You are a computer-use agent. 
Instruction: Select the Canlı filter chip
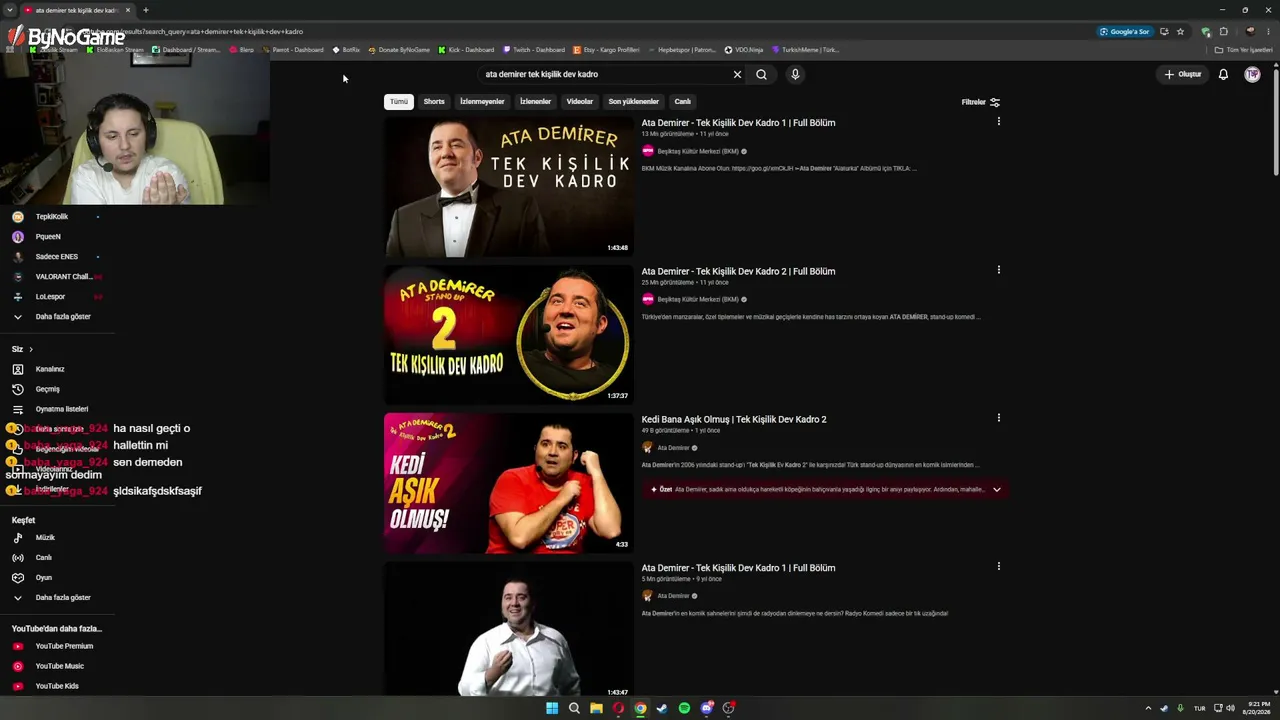click(x=682, y=101)
